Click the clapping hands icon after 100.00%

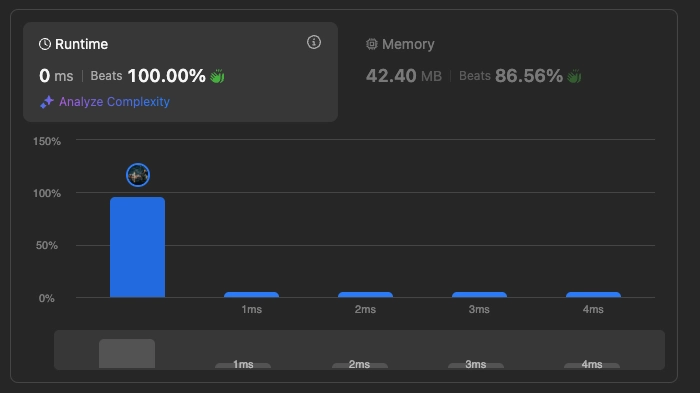[217, 76]
